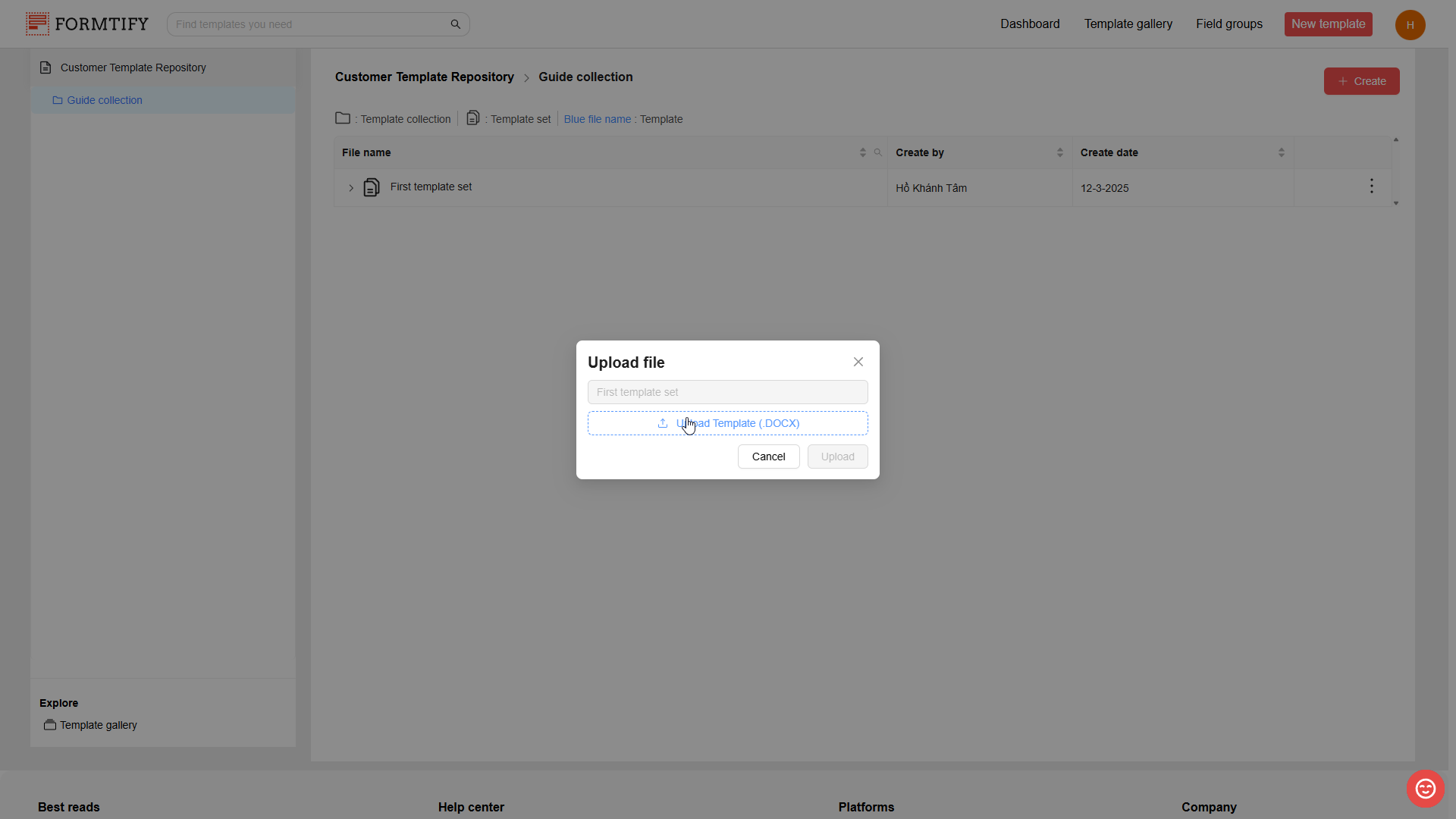Click File name column search icon
This screenshot has width=1456, height=819.
[877, 152]
